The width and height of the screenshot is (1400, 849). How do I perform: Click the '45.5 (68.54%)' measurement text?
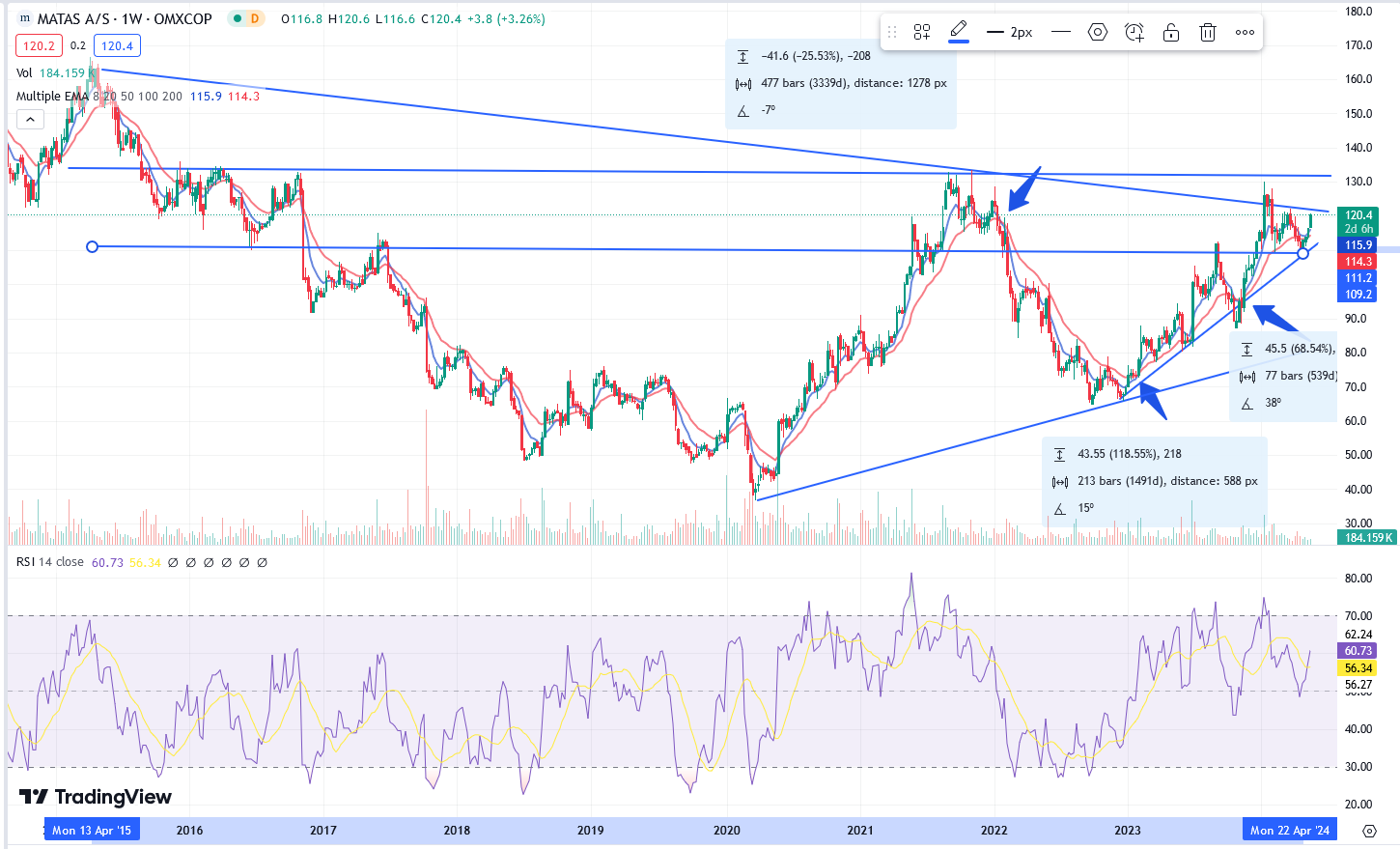tap(1300, 349)
